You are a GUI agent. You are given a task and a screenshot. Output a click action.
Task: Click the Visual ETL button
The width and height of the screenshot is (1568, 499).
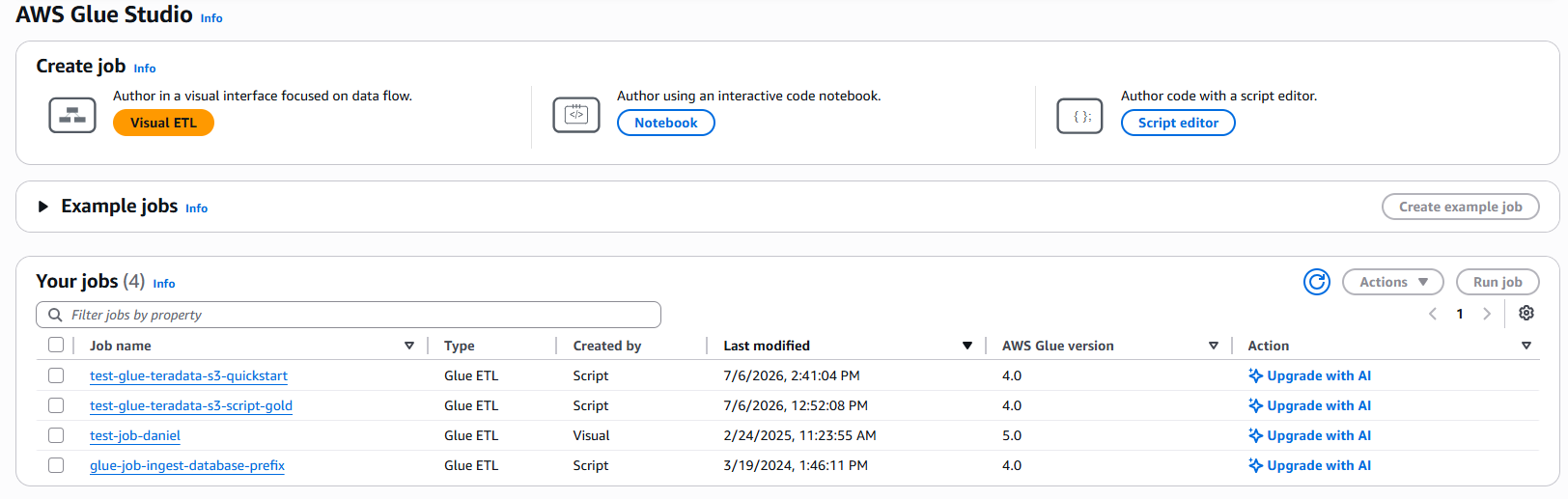(163, 123)
